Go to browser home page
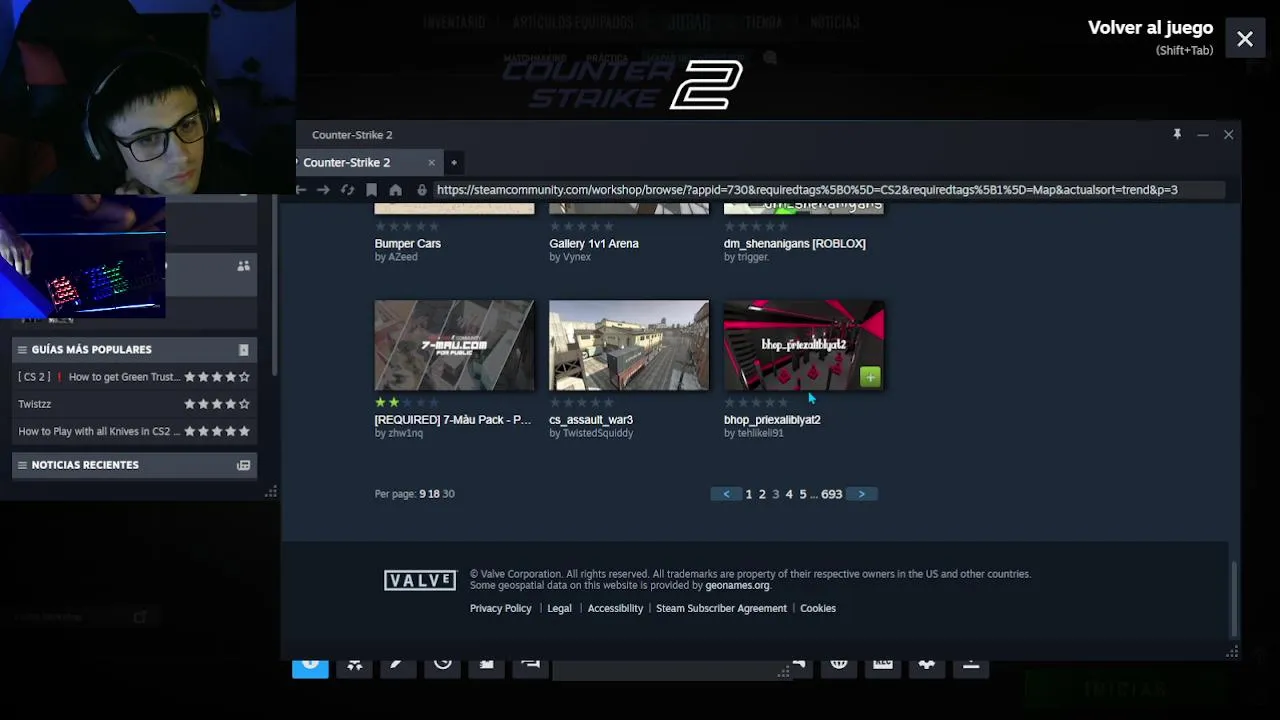The width and height of the screenshot is (1280, 720). 395,190
